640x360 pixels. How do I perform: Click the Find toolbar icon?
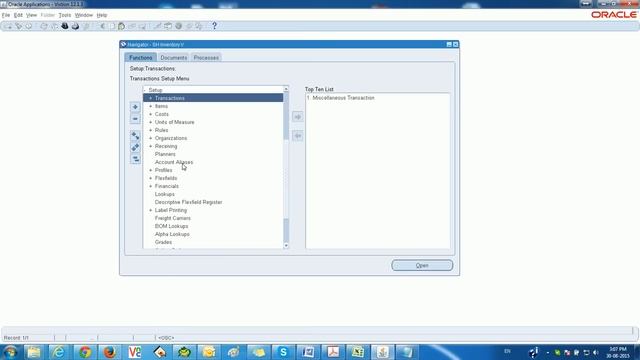click(18, 26)
